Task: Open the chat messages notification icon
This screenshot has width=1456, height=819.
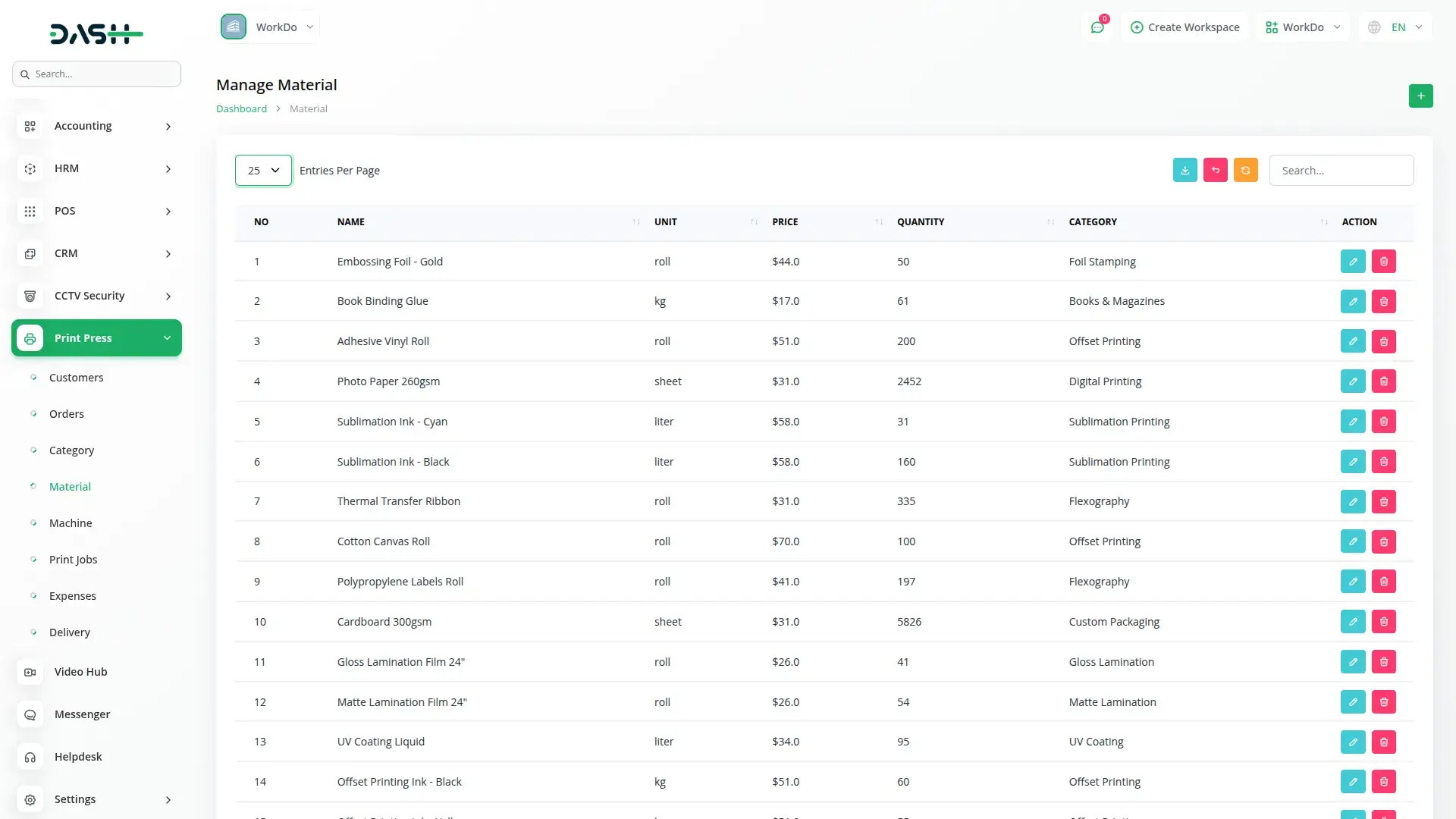Action: 1097,27
